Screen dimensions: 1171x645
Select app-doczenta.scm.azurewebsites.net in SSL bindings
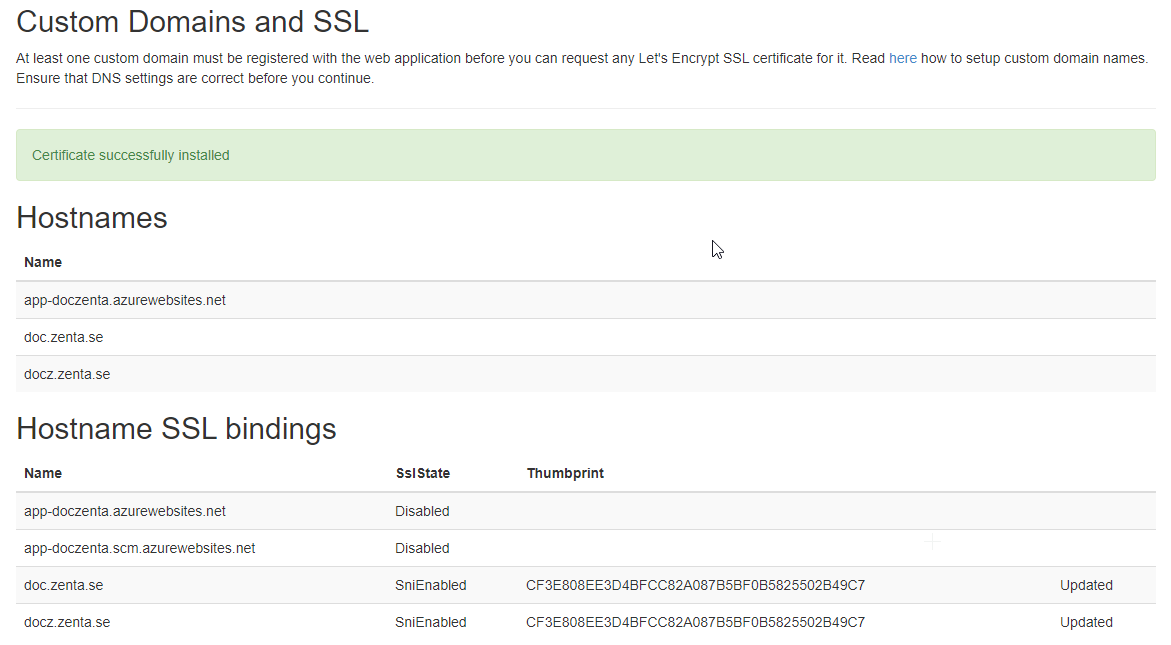coord(139,548)
